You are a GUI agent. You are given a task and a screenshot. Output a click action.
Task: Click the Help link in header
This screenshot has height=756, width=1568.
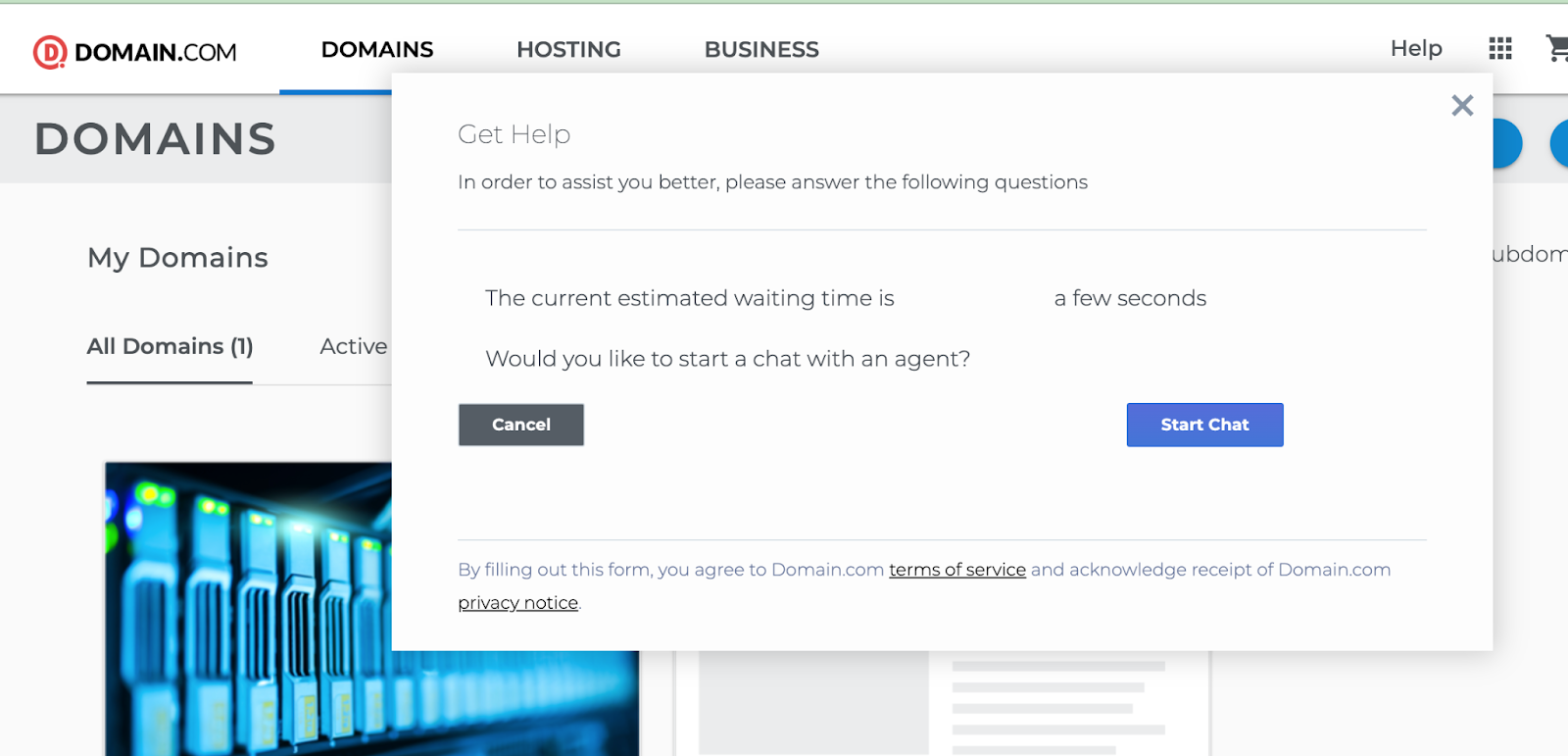[1416, 48]
